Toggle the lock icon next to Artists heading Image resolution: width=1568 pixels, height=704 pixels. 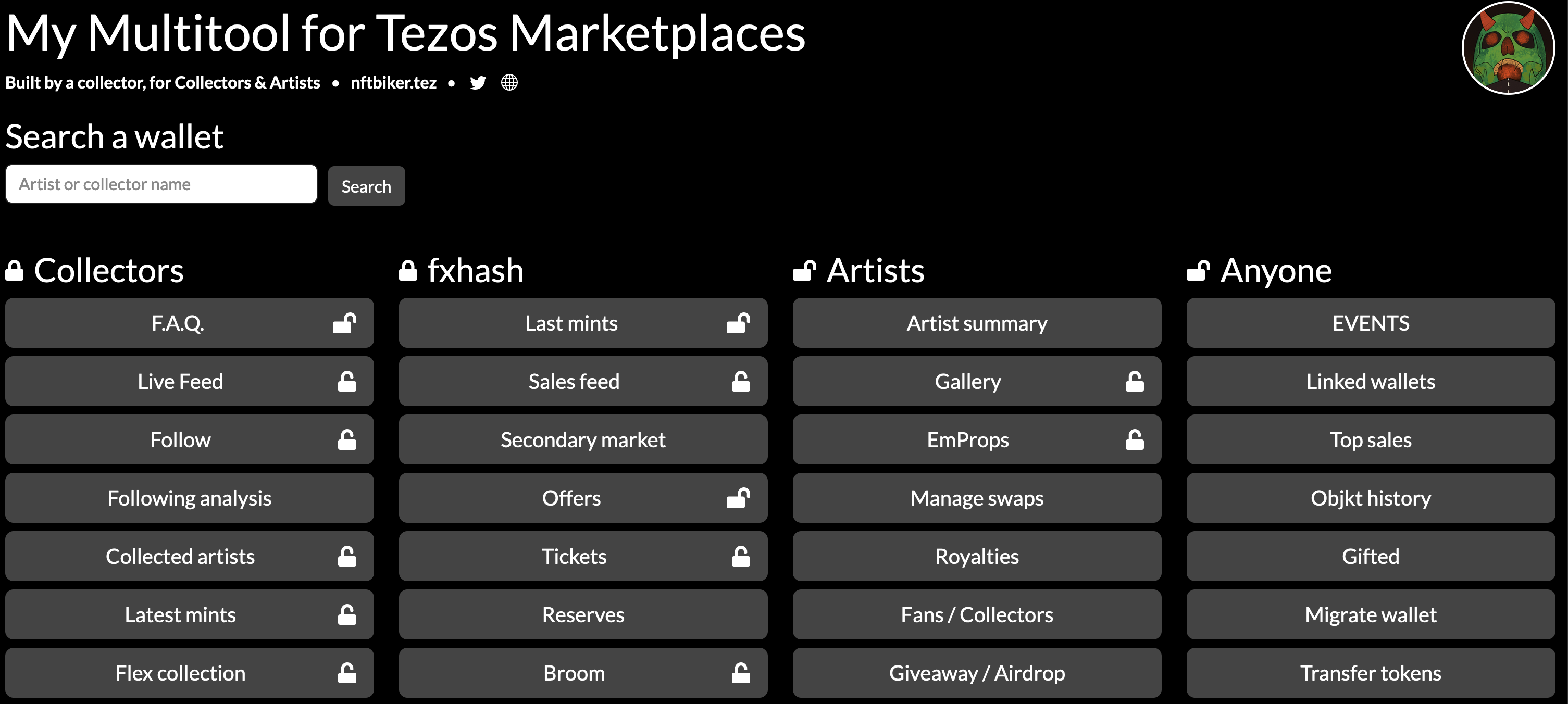point(804,271)
